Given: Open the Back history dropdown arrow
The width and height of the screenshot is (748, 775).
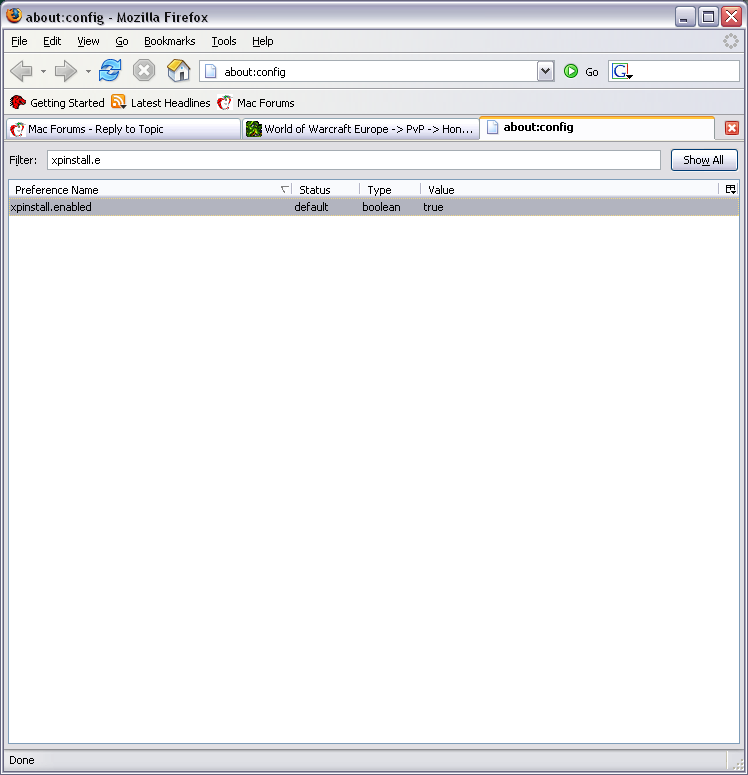Looking at the screenshot, I should click(44, 71).
